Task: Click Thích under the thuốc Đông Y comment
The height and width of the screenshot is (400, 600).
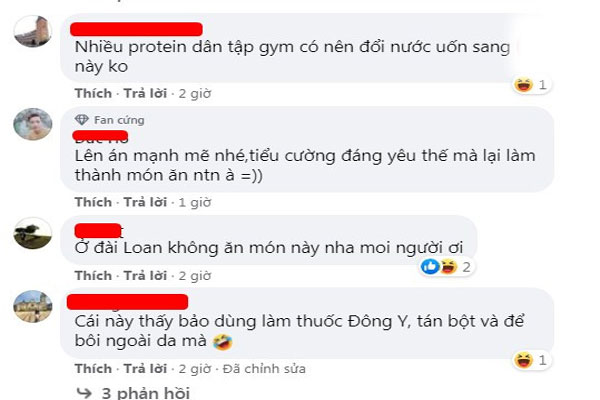Action: tap(93, 369)
